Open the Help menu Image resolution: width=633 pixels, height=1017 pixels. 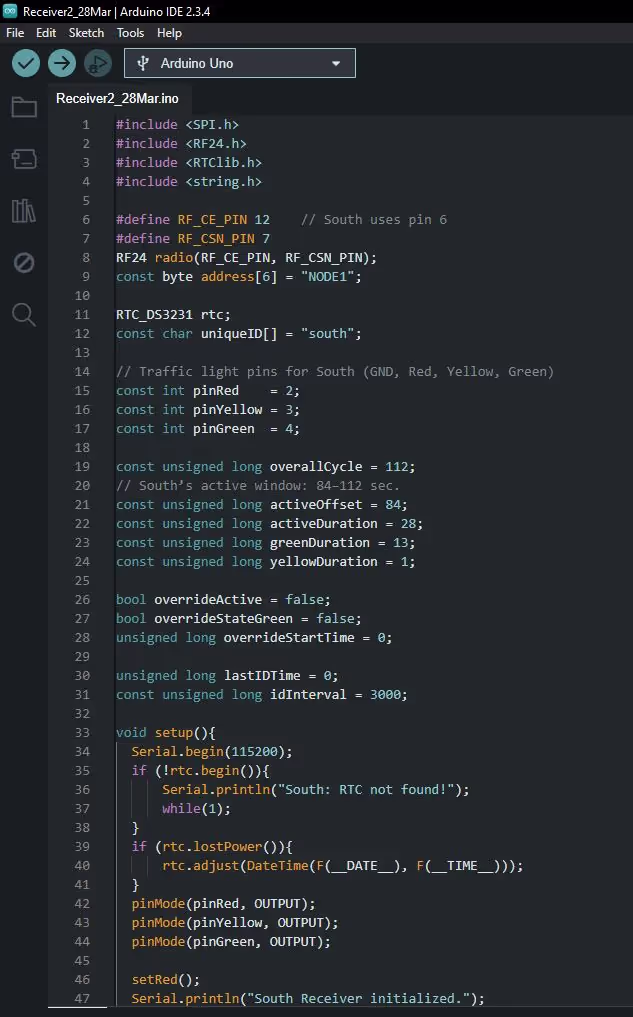click(170, 33)
